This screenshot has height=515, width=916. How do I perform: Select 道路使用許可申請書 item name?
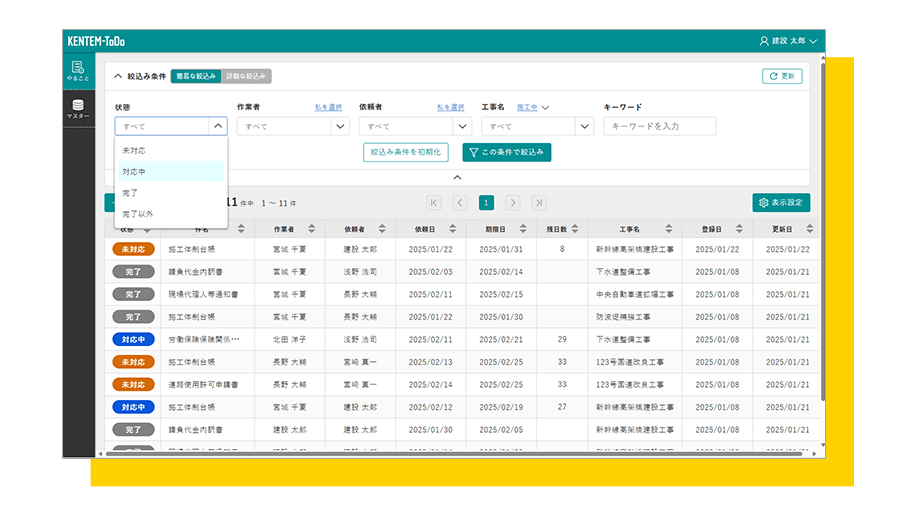click(x=203, y=385)
